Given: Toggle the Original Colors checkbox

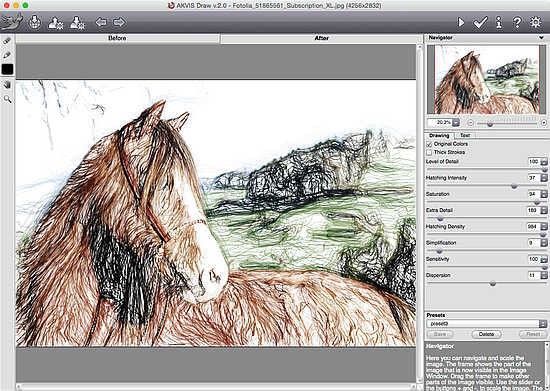Looking at the screenshot, I should point(429,144).
